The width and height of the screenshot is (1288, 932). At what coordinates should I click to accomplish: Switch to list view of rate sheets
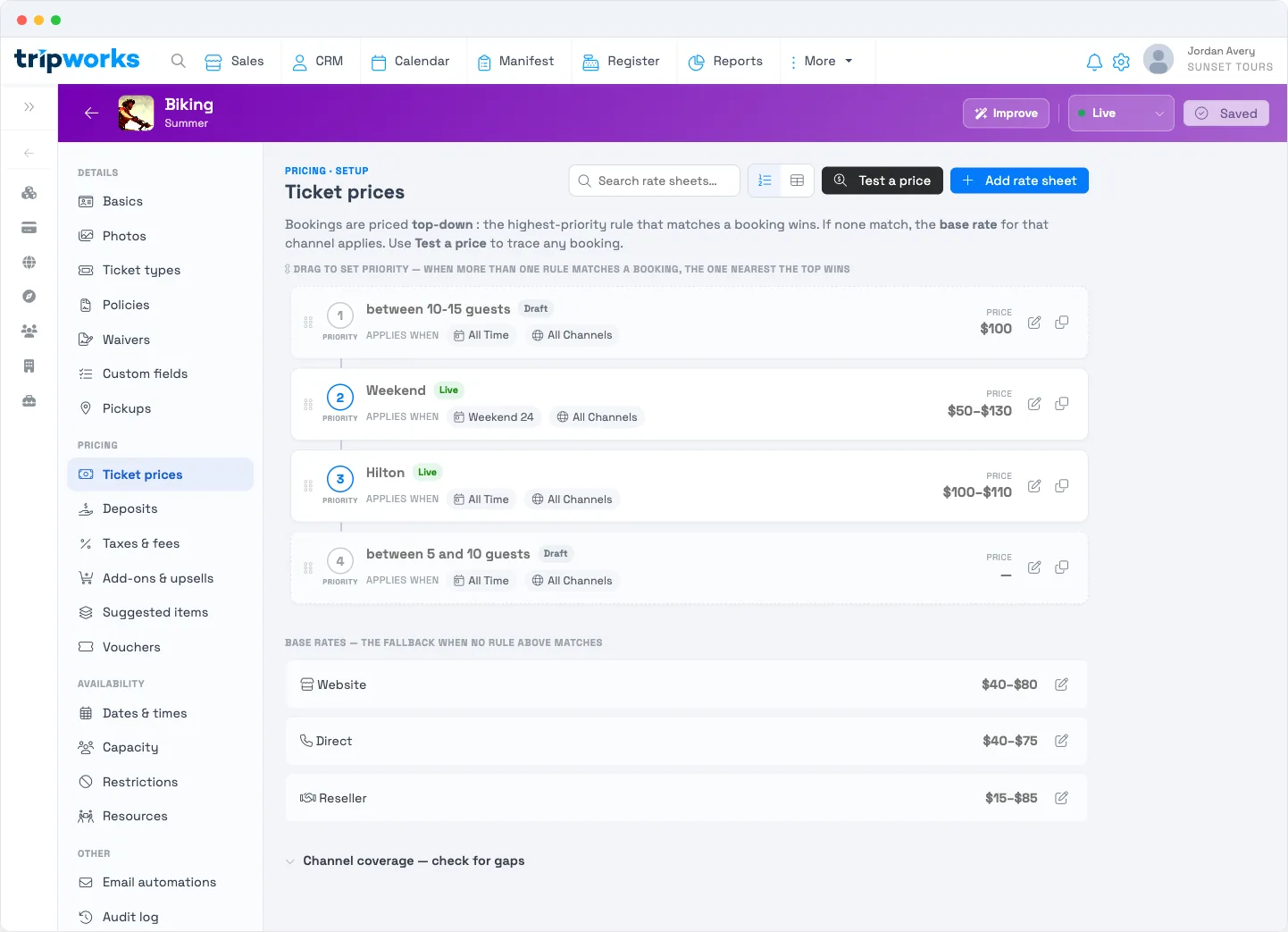click(x=765, y=181)
